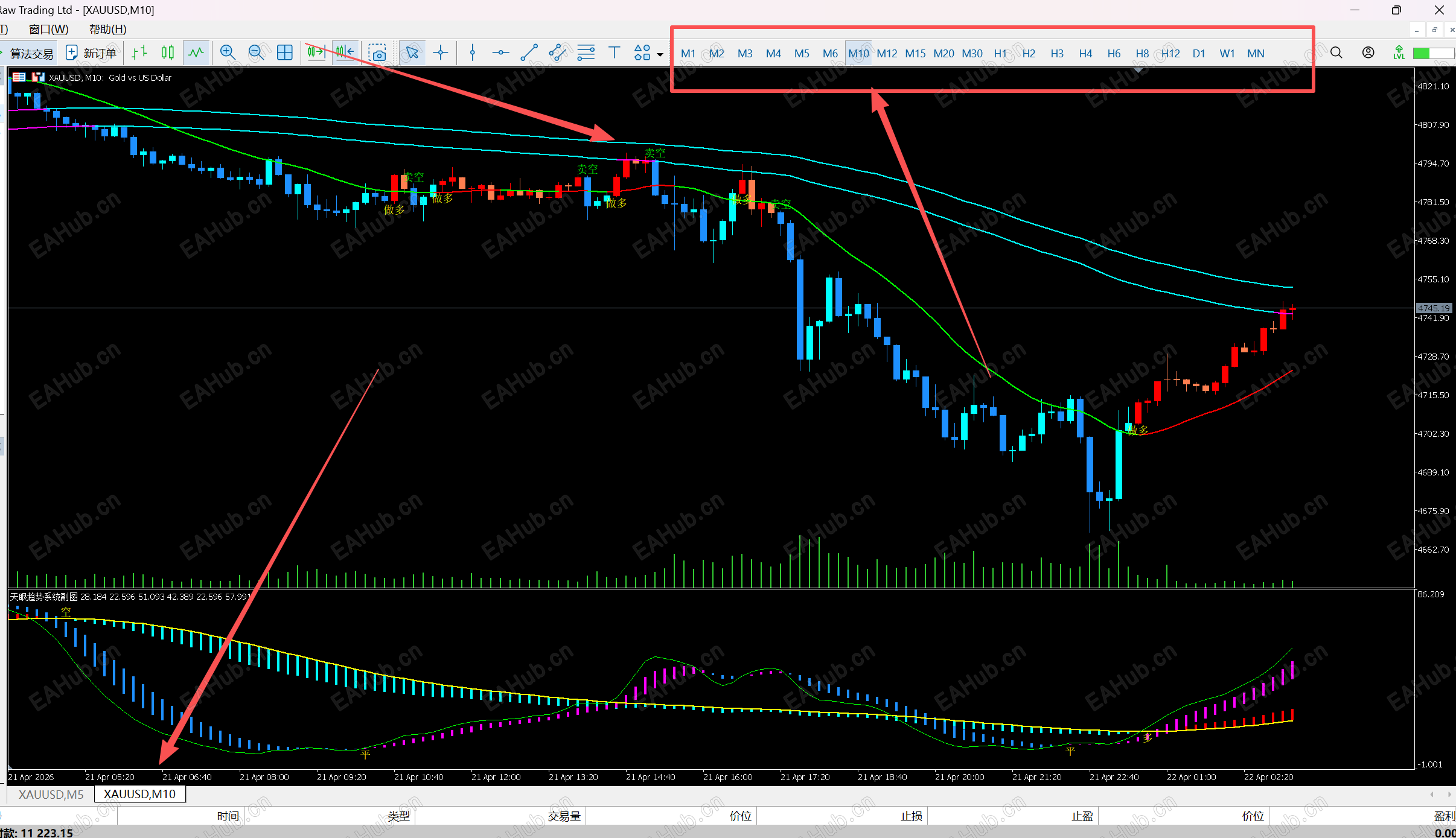This screenshot has width=1456, height=838.
Task: Select the text label tool
Action: [x=614, y=53]
